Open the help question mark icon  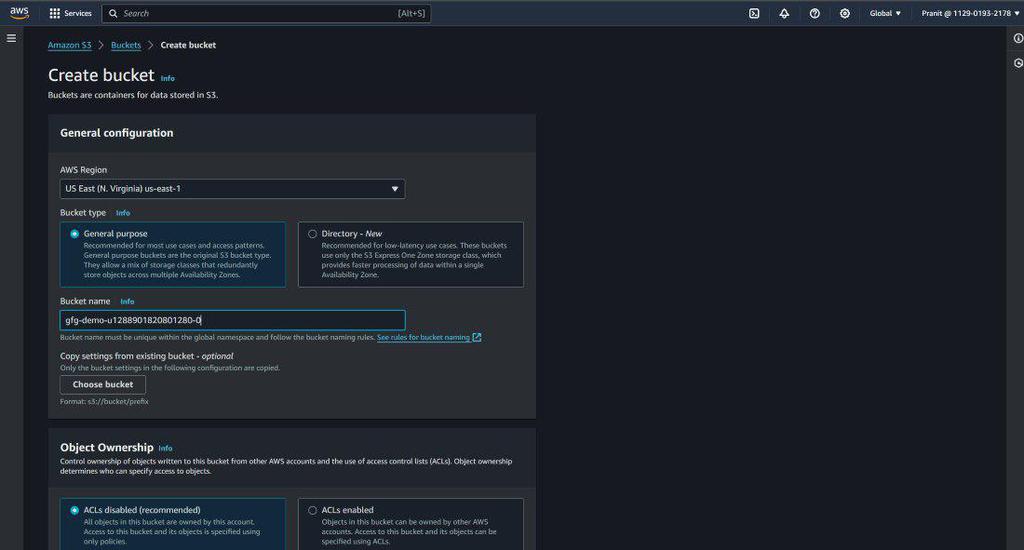click(814, 13)
